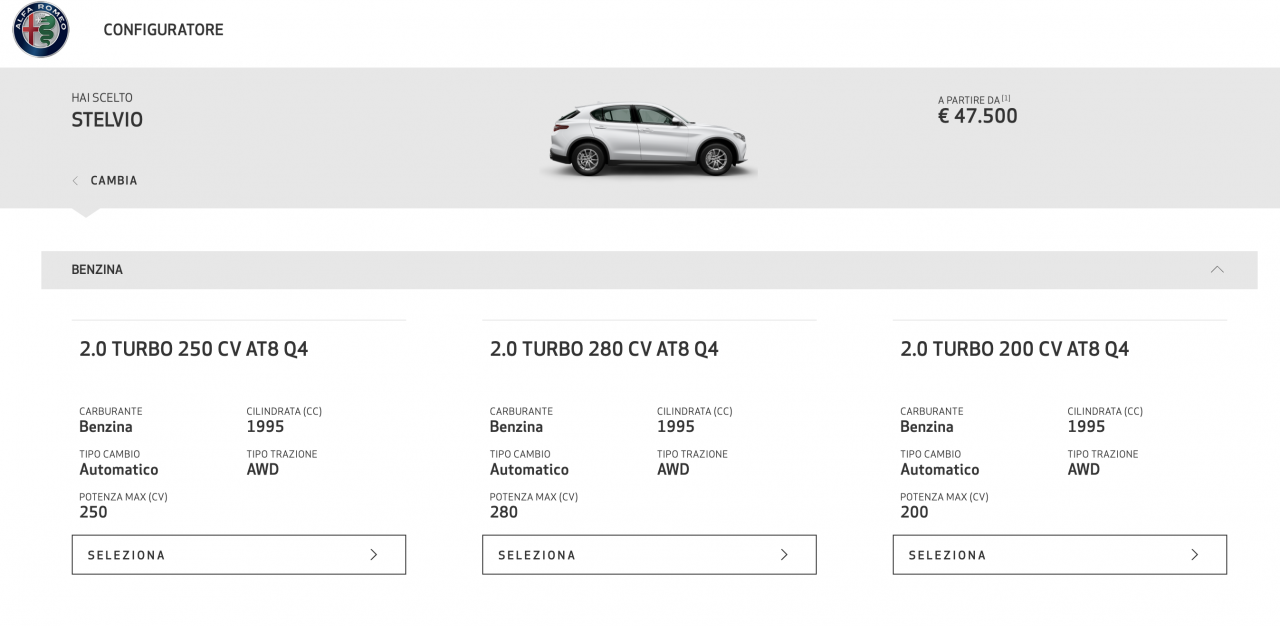Select the 2.0 Turbo 250 CV engine

tap(239, 555)
